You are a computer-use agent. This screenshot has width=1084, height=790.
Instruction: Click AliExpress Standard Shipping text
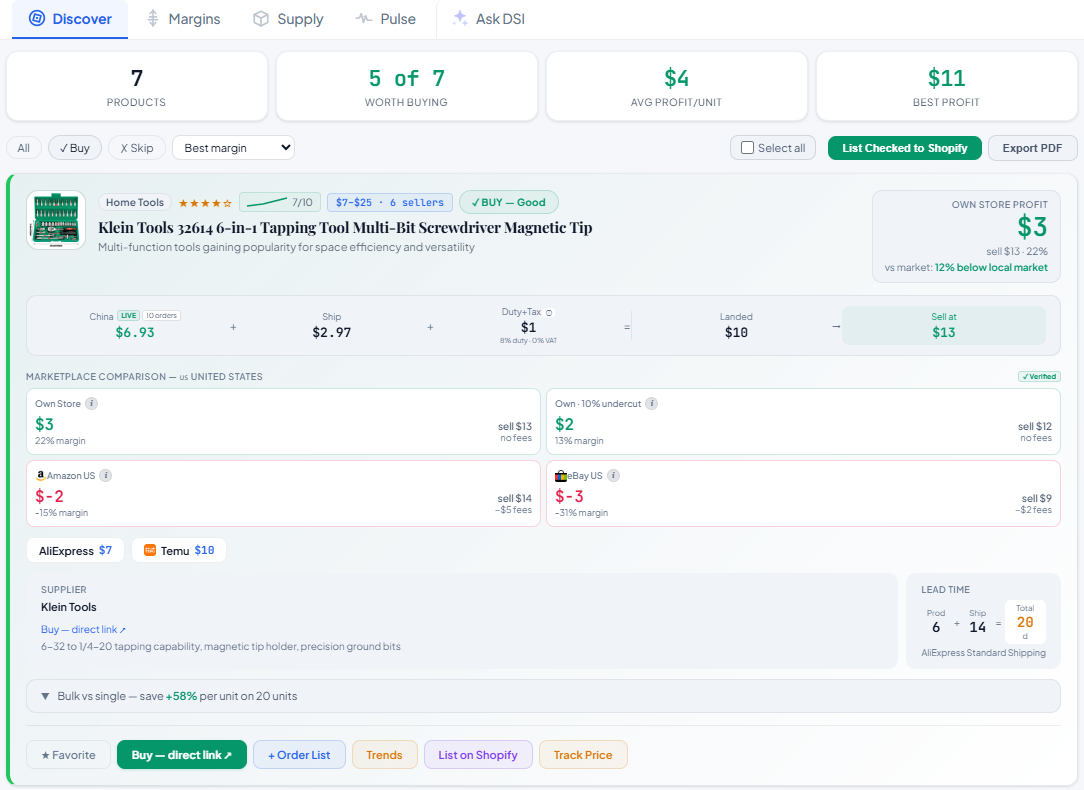tap(983, 652)
